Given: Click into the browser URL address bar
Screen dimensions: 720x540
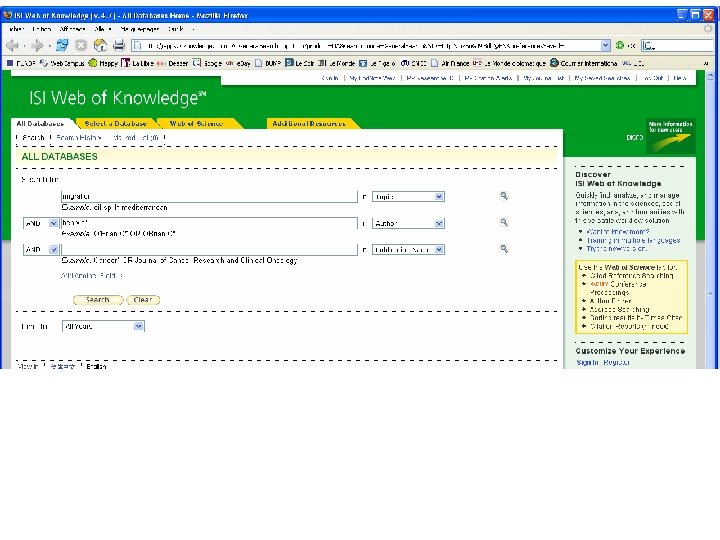Looking at the screenshot, I should coord(366,45).
